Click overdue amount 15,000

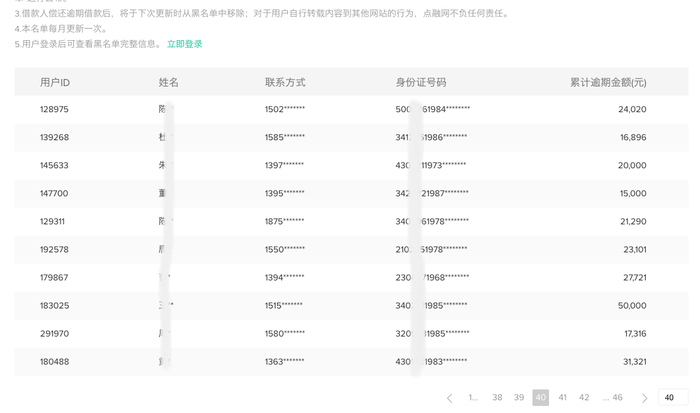[x=633, y=194]
